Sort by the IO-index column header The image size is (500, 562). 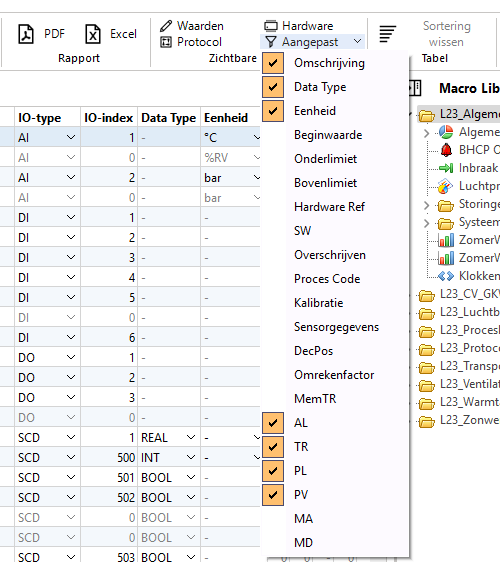pyautogui.click(x=109, y=118)
